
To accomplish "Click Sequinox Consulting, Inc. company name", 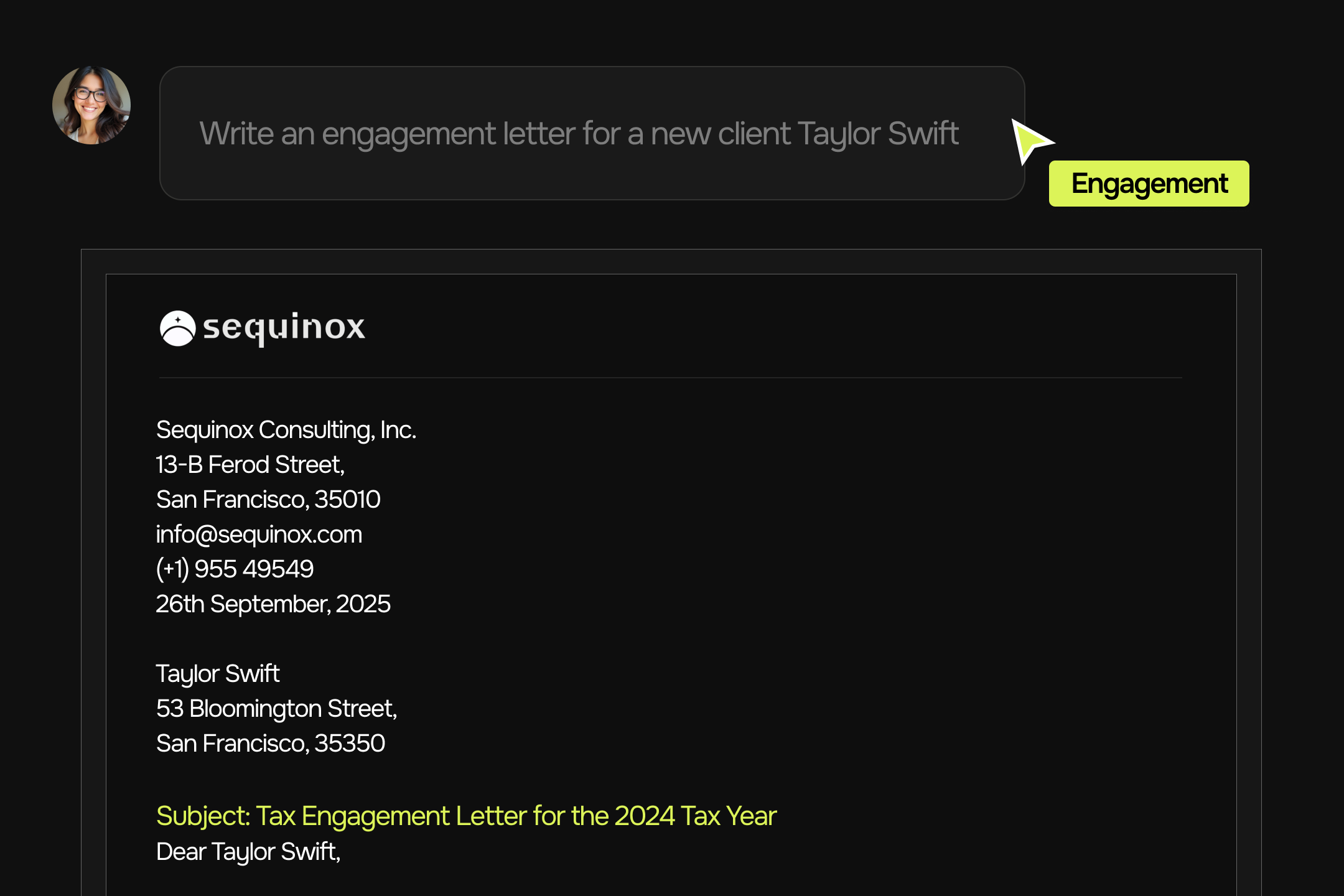I will 286,430.
